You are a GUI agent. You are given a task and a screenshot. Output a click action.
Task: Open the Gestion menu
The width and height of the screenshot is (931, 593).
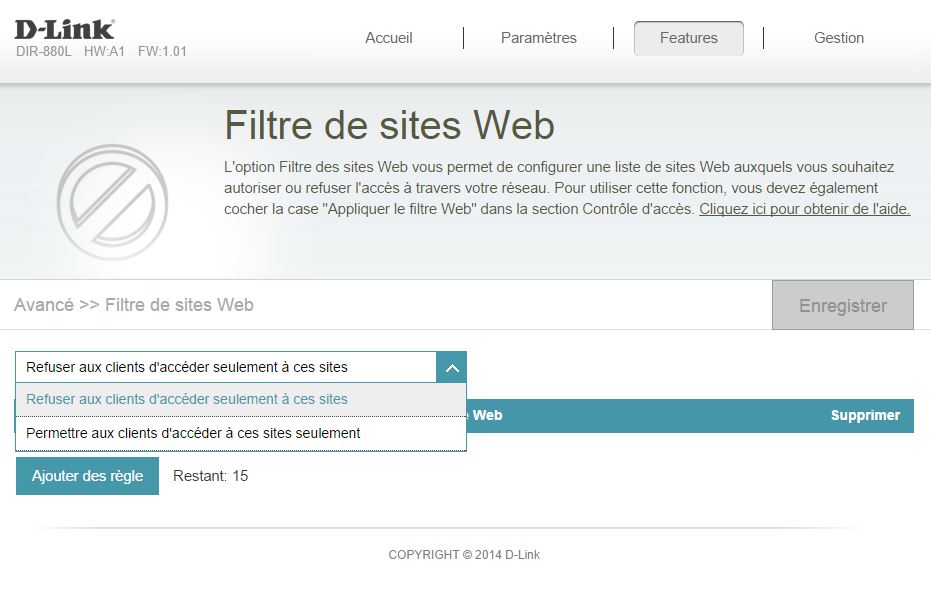tap(838, 38)
